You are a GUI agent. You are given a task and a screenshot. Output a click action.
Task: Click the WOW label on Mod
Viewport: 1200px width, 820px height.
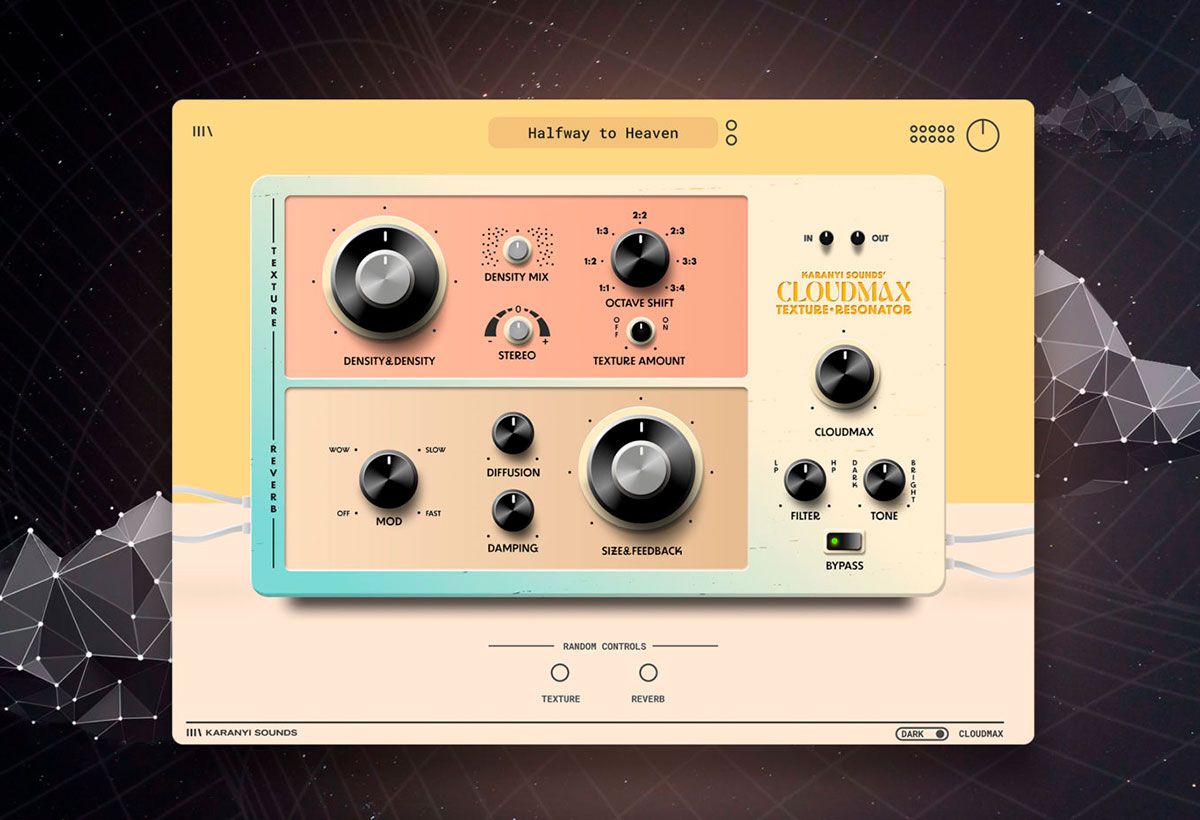tap(338, 450)
